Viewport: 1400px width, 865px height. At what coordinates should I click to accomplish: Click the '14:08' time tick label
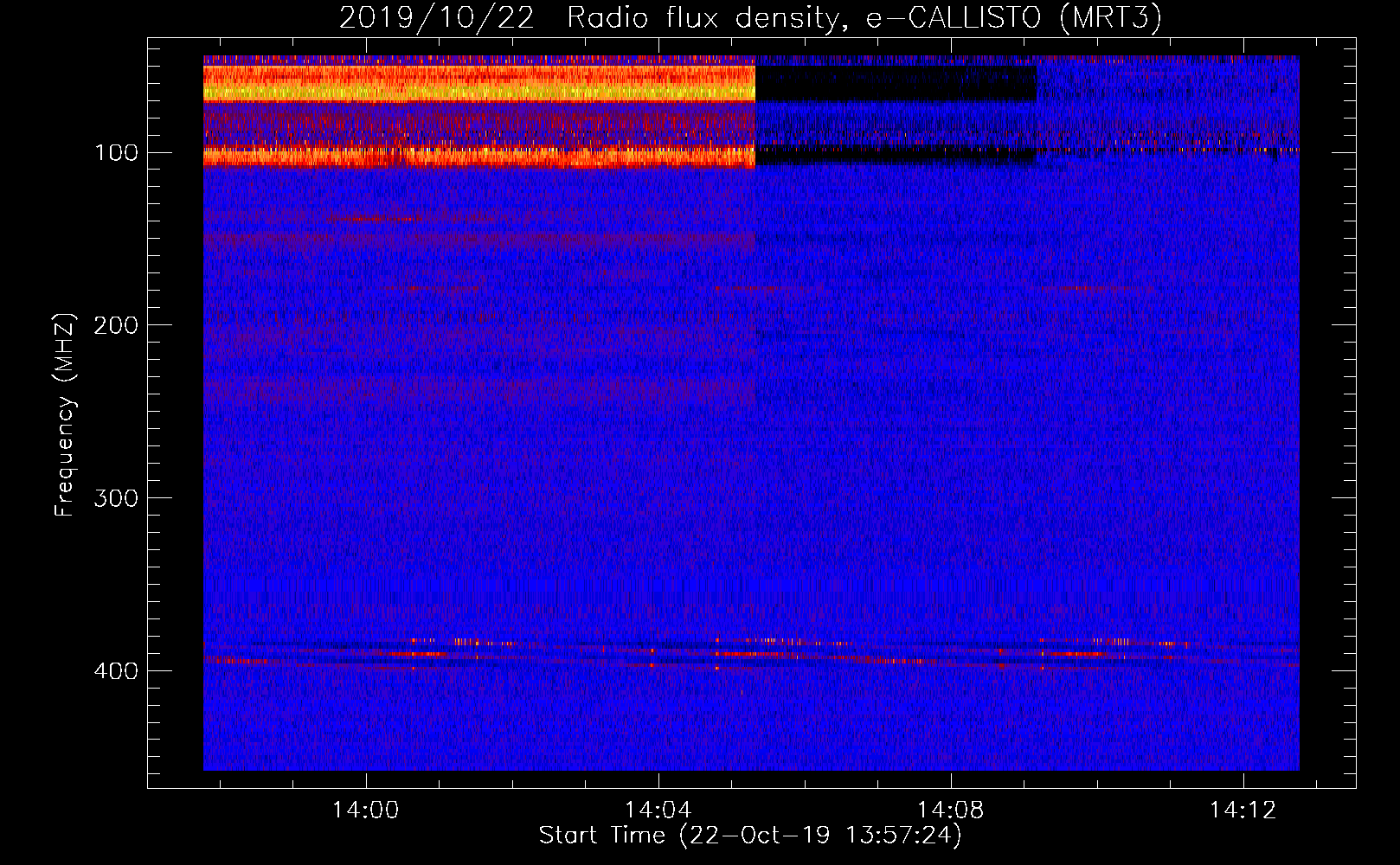pos(950,811)
